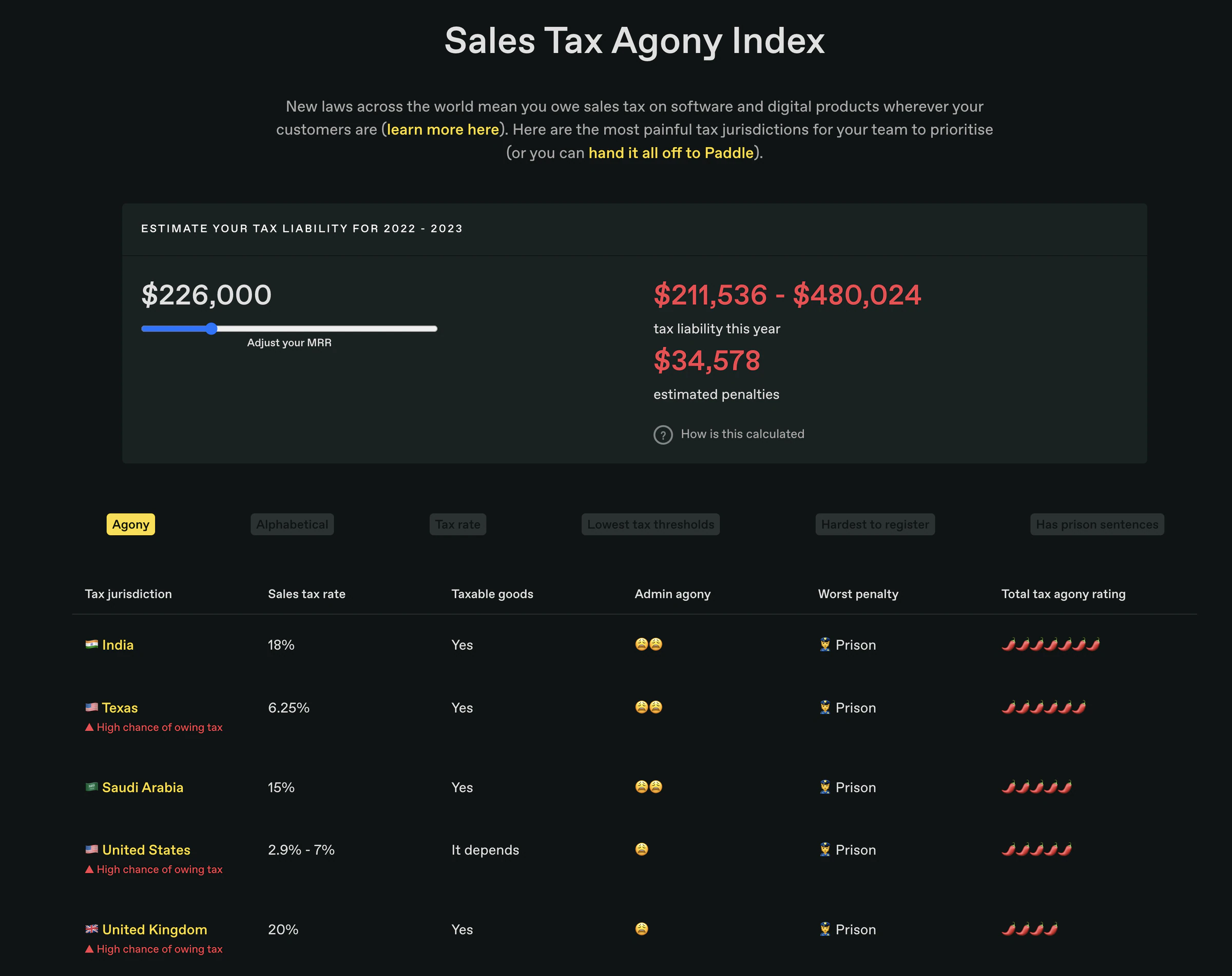Click the Texas row US flag icon
This screenshot has height=976, width=1232.
click(x=91, y=708)
